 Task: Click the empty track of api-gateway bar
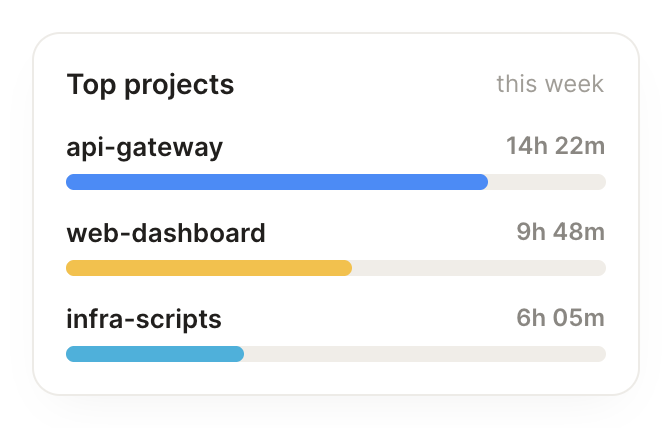[x=547, y=182]
